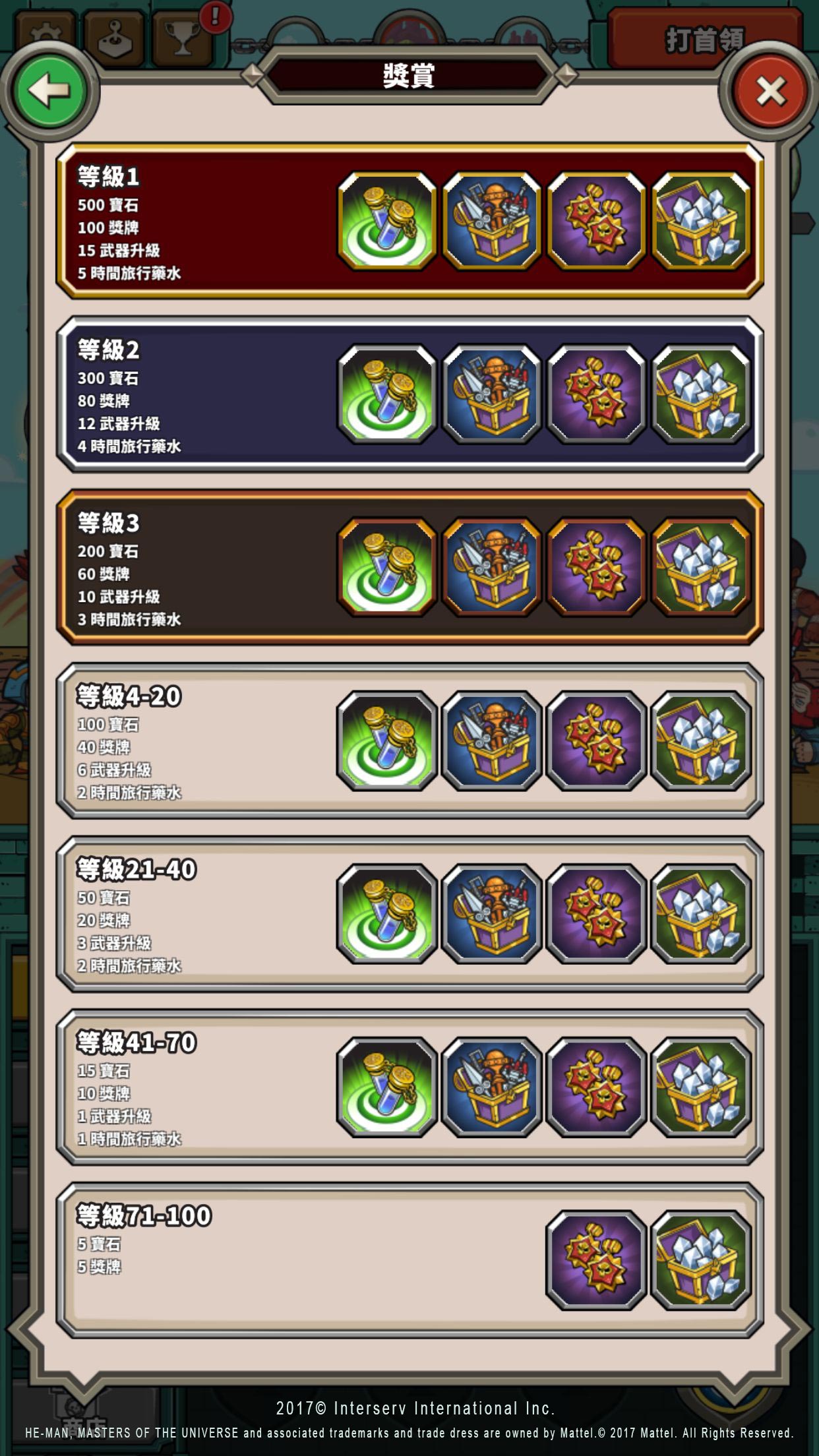Click the green back arrow button
The image size is (819, 1456).
(51, 91)
